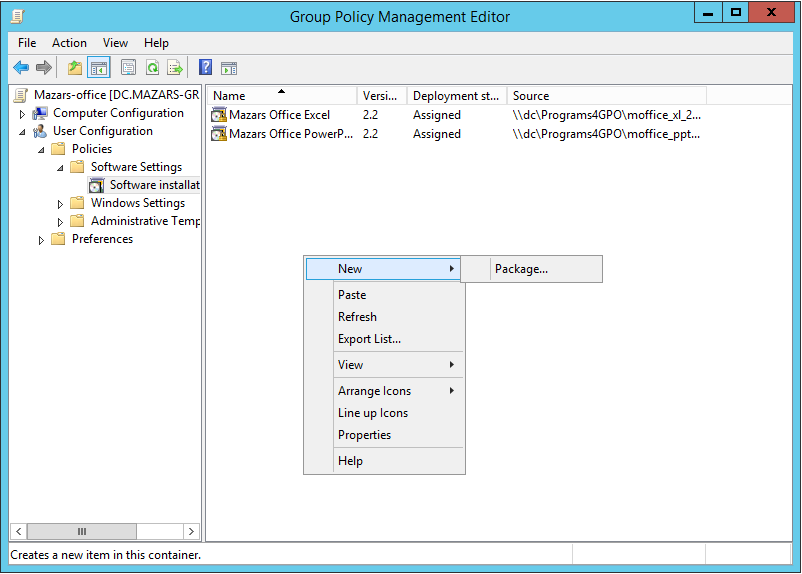The width and height of the screenshot is (802, 574).
Task: Open the File menu
Action: coord(27,43)
